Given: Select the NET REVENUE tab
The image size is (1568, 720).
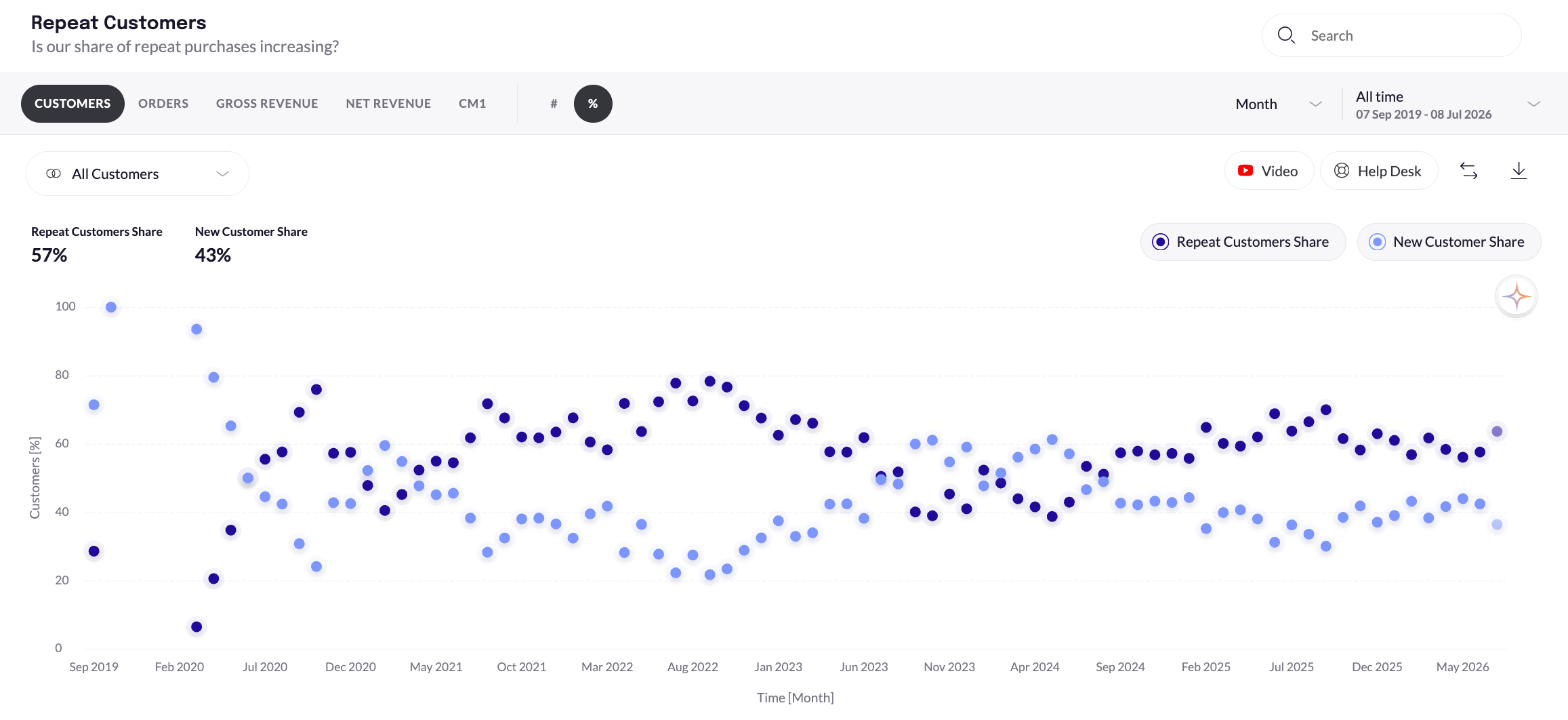Looking at the screenshot, I should coord(388,104).
